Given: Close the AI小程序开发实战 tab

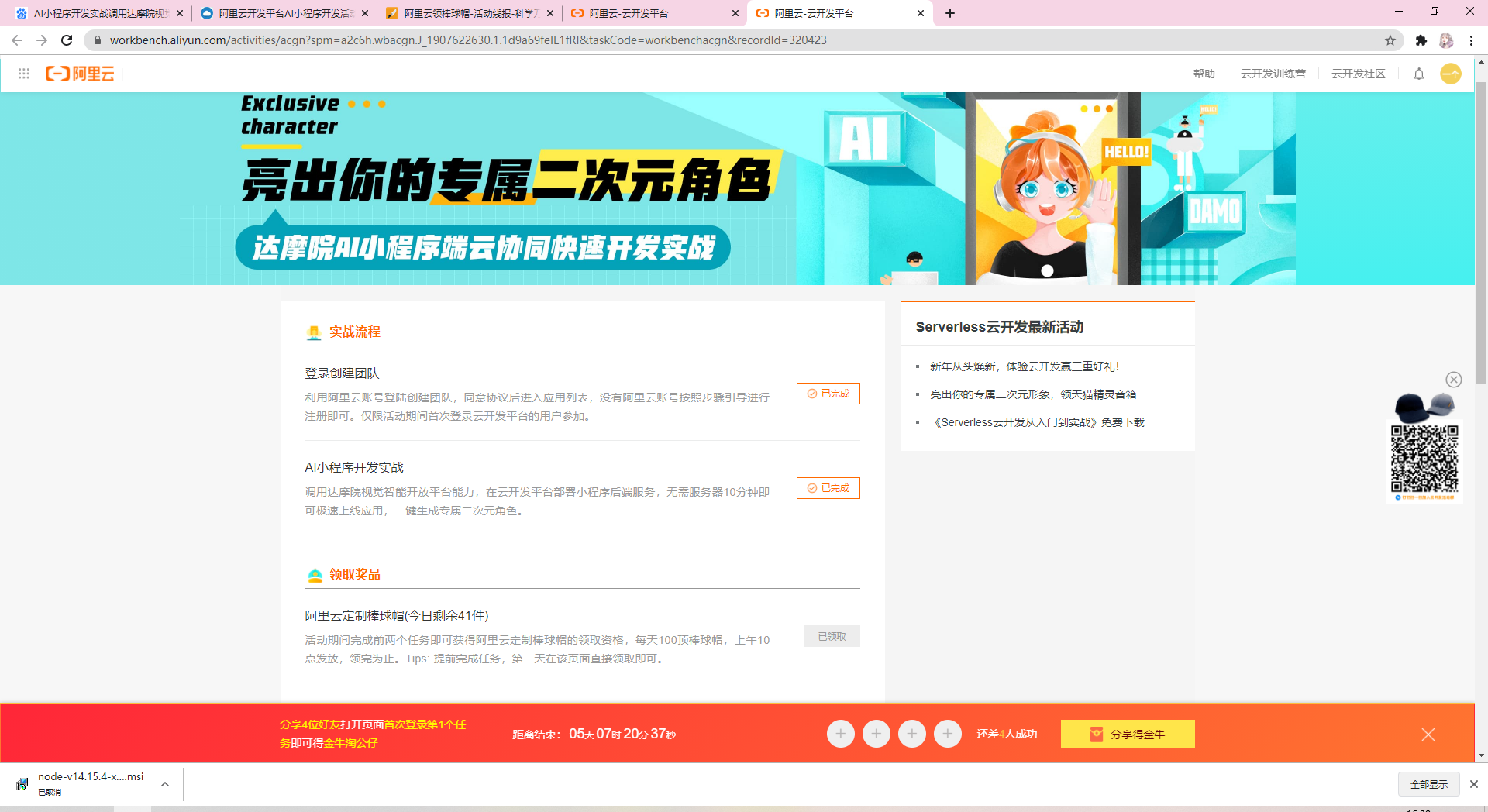Looking at the screenshot, I should pyautogui.click(x=180, y=13).
